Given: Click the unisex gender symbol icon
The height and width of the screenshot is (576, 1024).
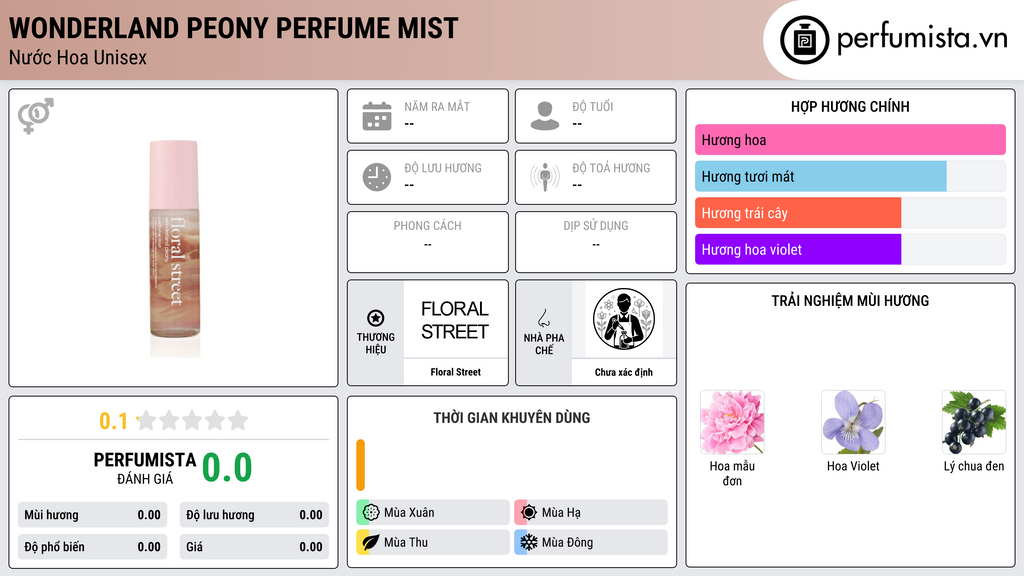Looking at the screenshot, I should [x=35, y=116].
